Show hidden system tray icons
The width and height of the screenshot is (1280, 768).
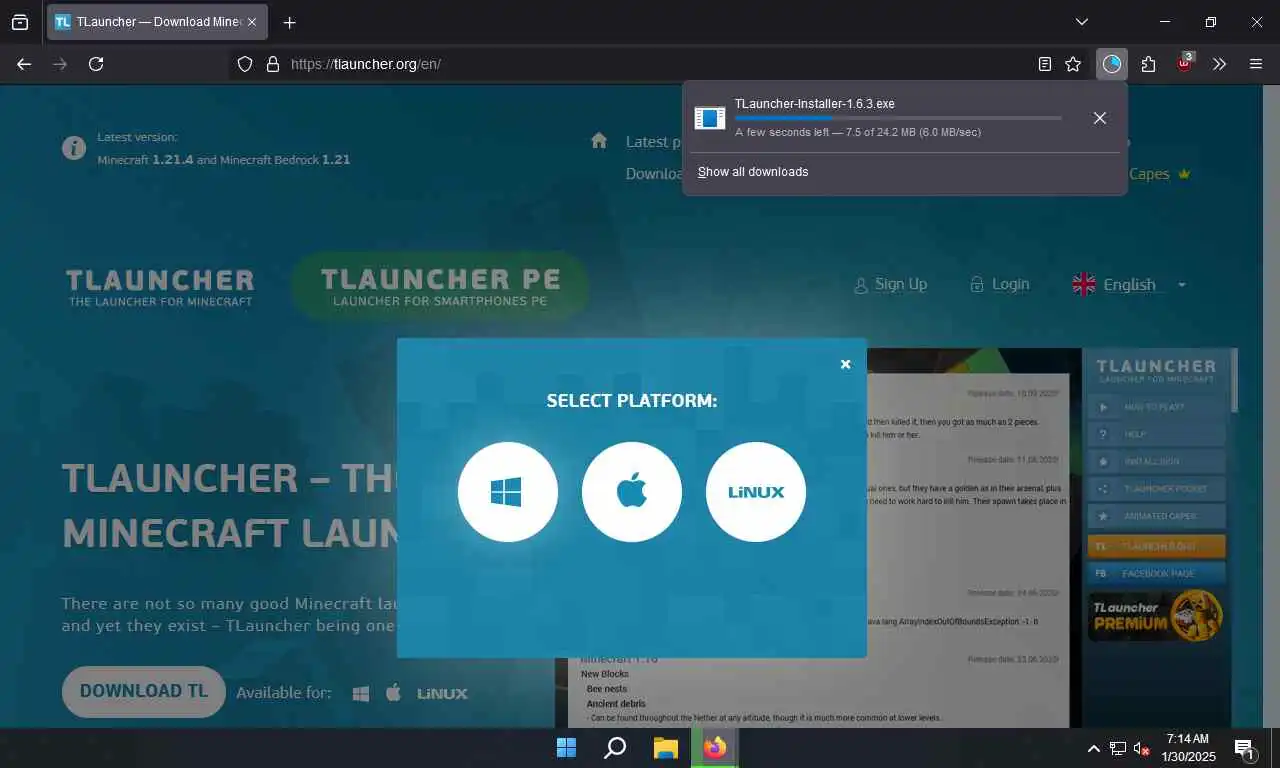[1094, 748]
